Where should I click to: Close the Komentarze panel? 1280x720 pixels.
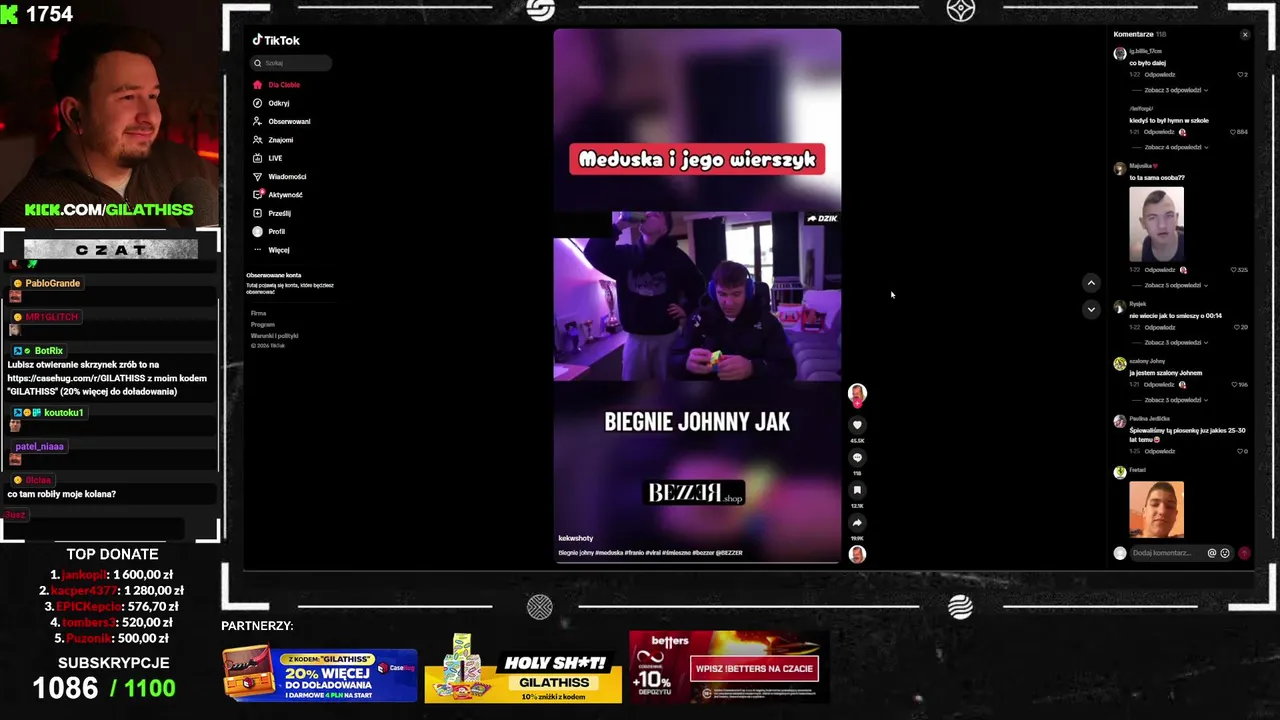pyautogui.click(x=1245, y=35)
